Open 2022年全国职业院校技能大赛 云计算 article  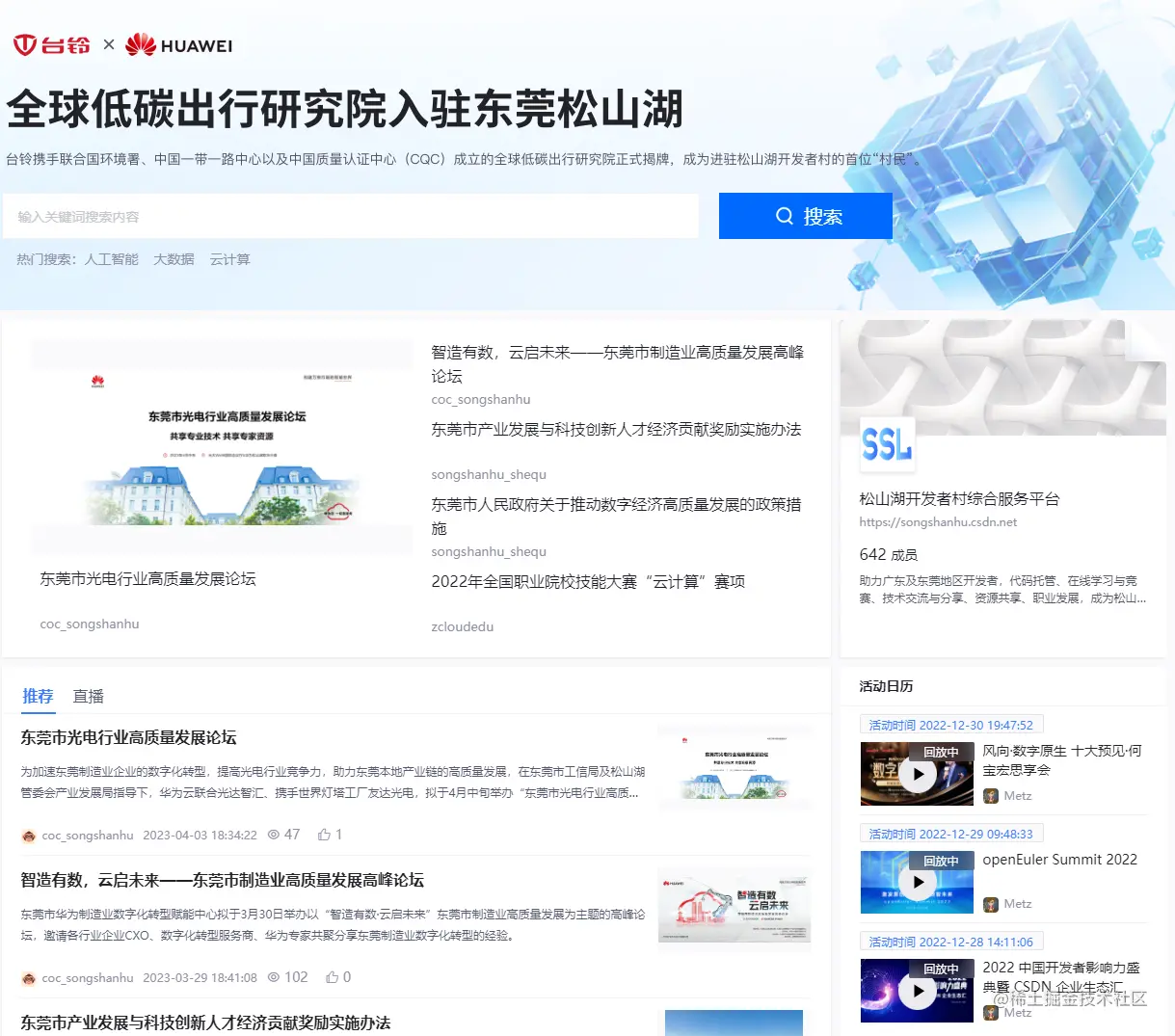click(588, 582)
